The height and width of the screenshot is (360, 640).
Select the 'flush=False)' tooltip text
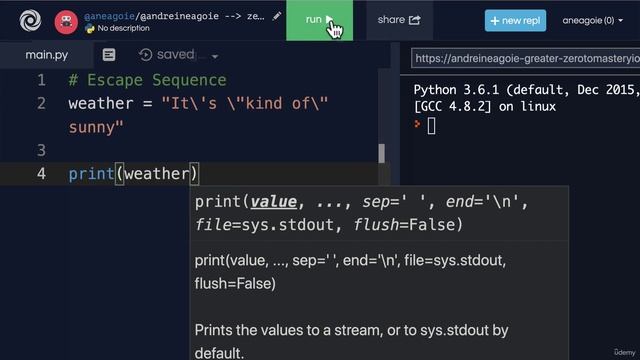coord(235,283)
